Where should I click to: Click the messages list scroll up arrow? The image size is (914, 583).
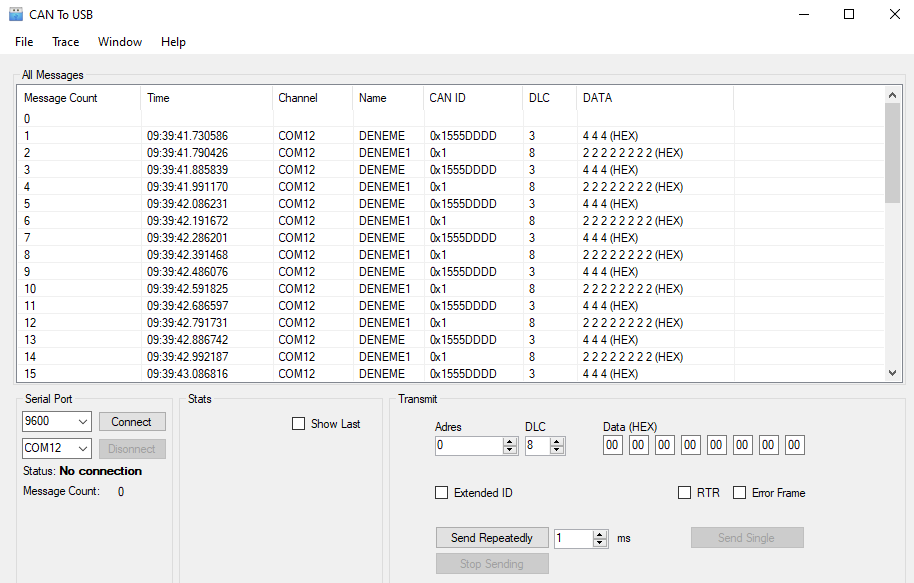(x=892, y=94)
